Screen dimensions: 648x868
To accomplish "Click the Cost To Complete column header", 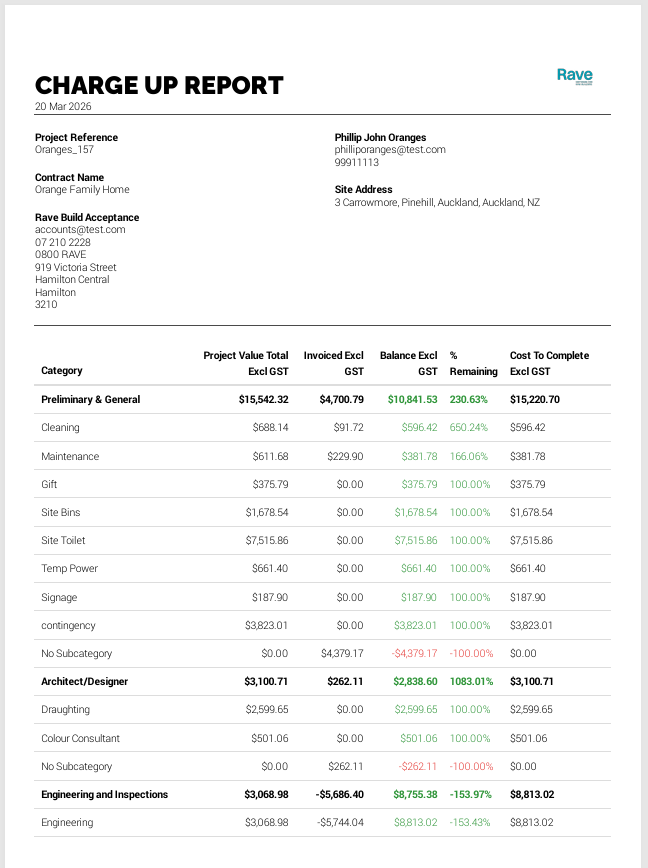I will coord(549,363).
